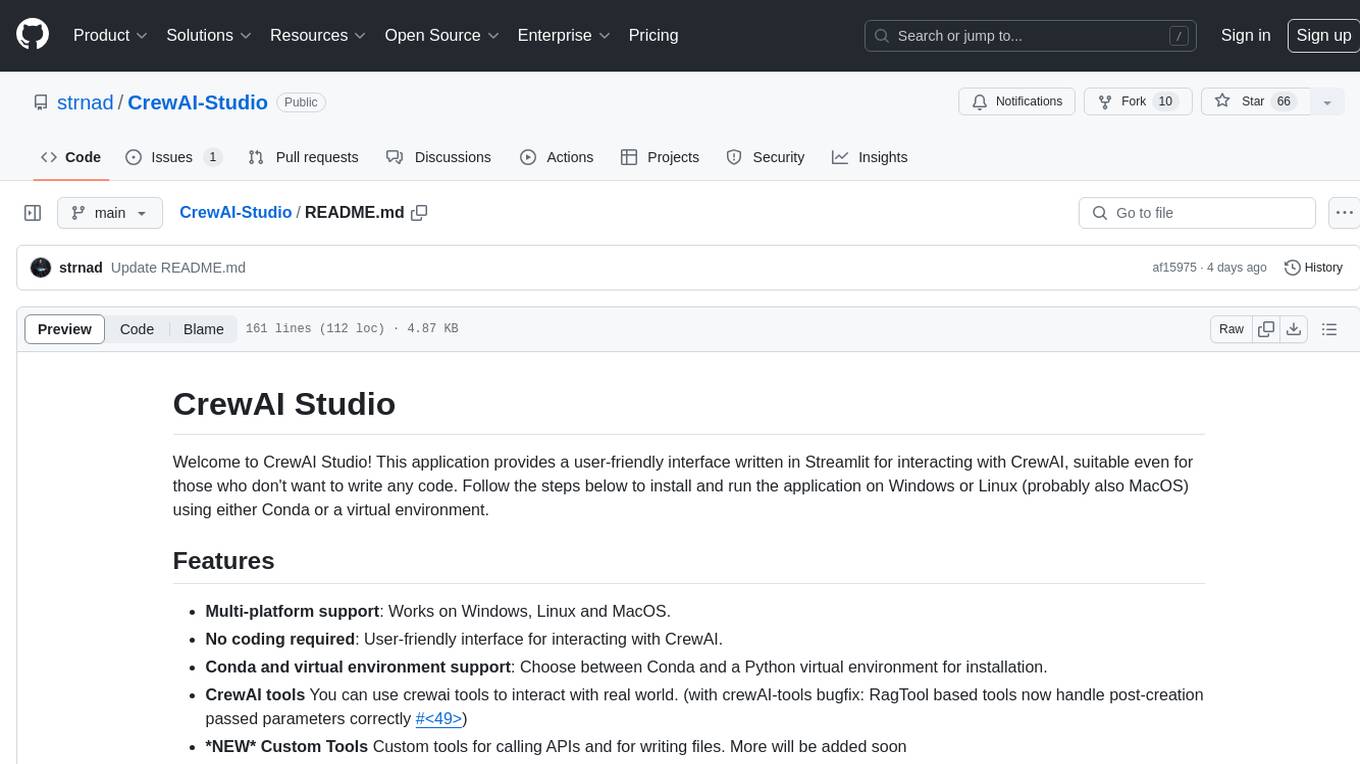
Task: Focus the Go to file field
Action: [x=1197, y=213]
